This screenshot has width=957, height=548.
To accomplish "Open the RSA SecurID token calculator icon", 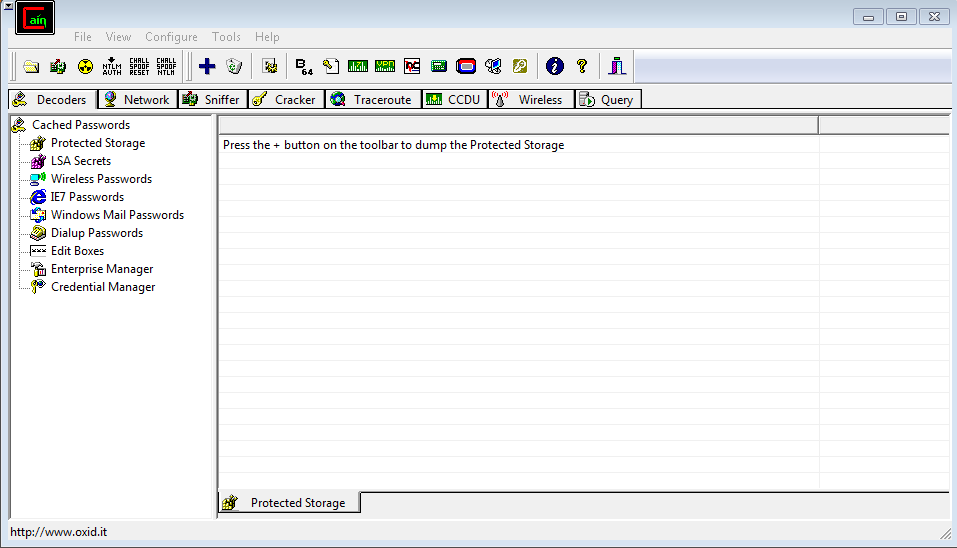I will tap(466, 66).
